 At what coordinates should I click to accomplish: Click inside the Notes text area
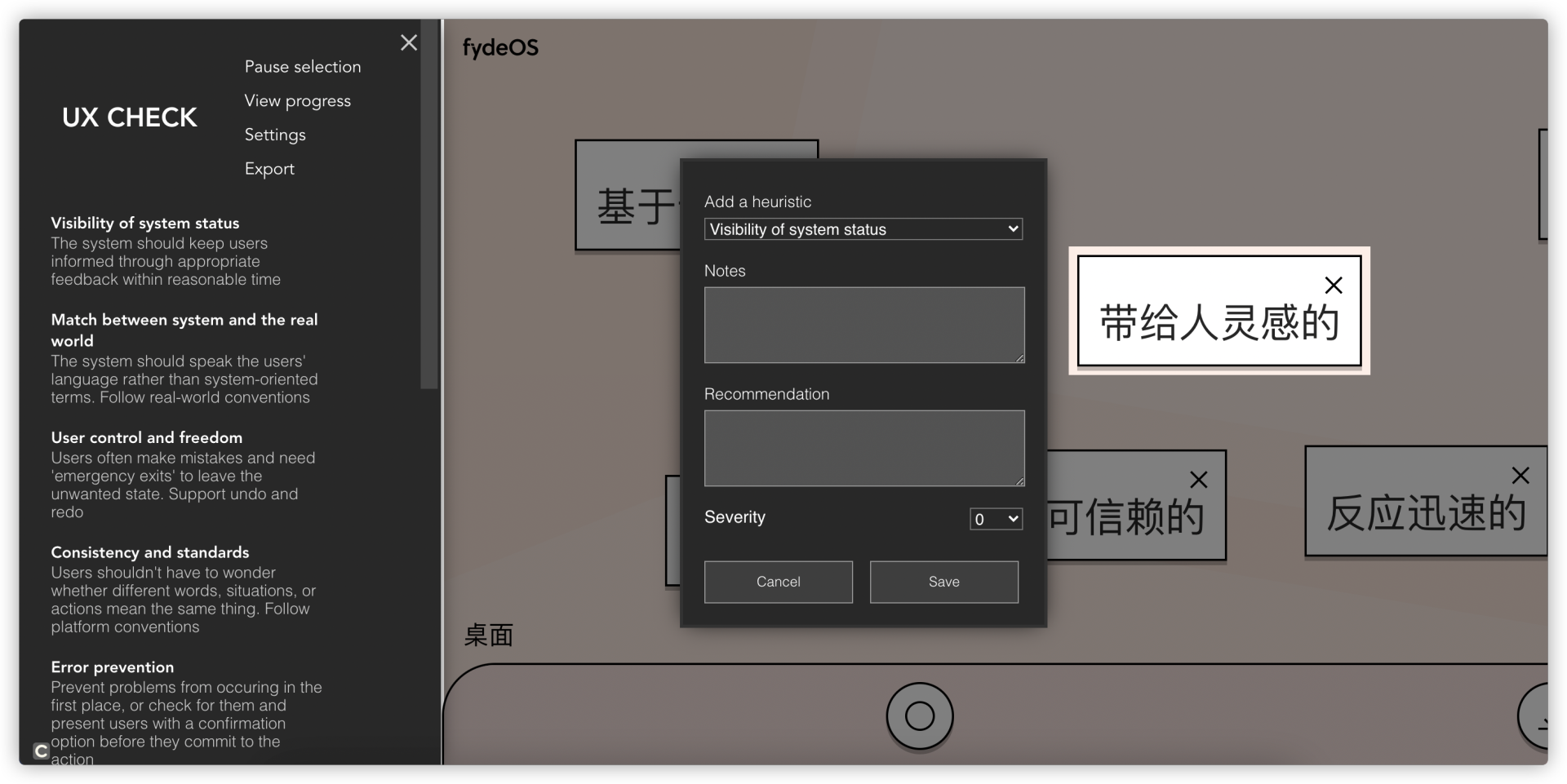click(864, 325)
